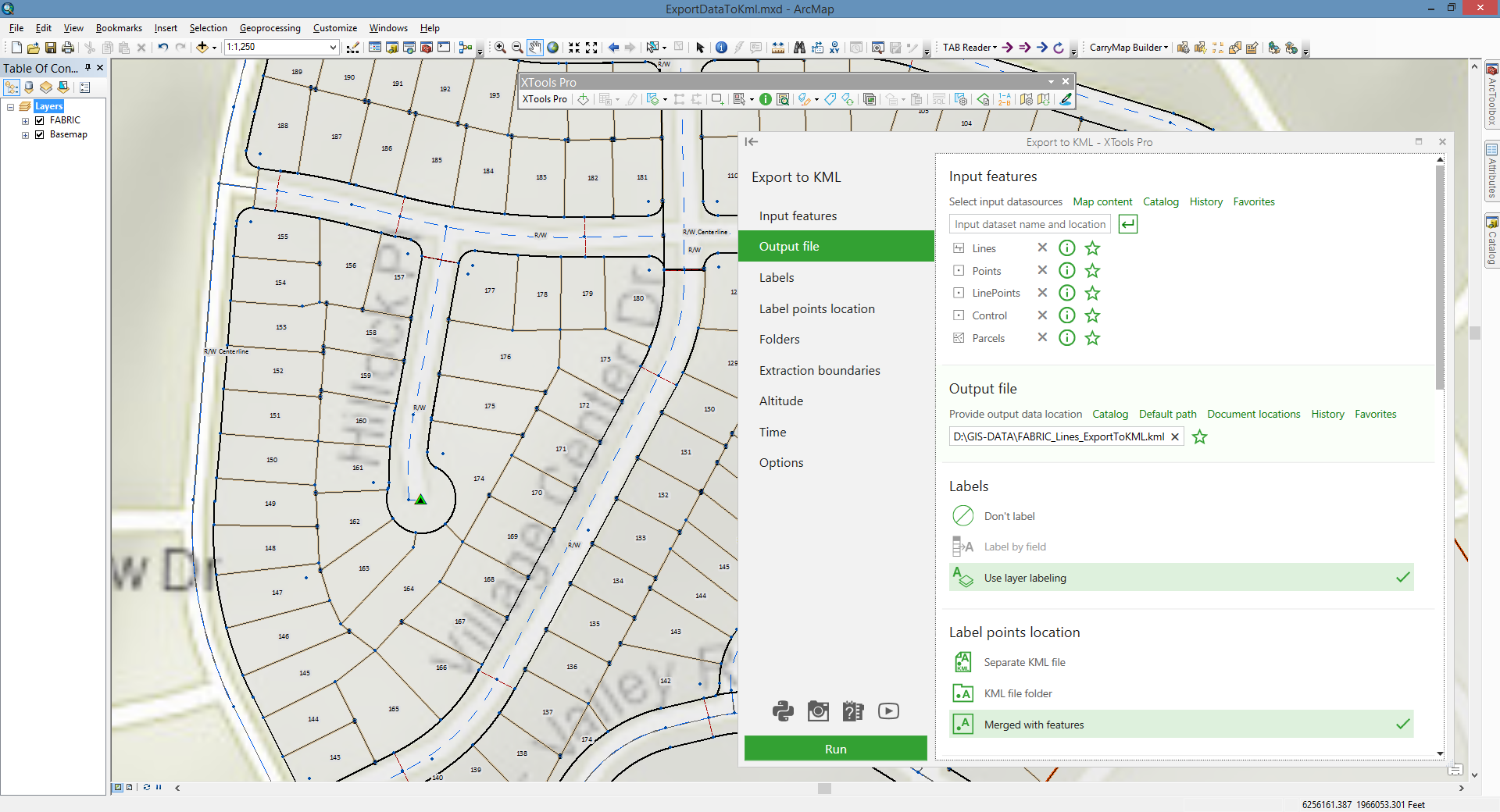Select the Pan hand tool

tap(535, 48)
